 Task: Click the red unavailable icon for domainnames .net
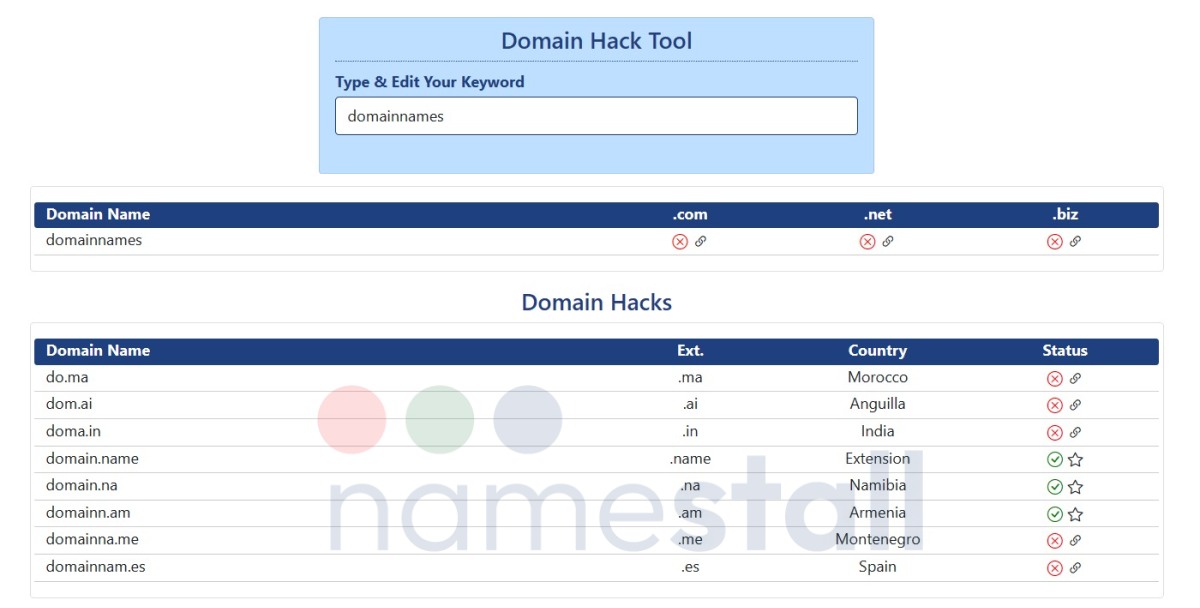click(x=866, y=240)
